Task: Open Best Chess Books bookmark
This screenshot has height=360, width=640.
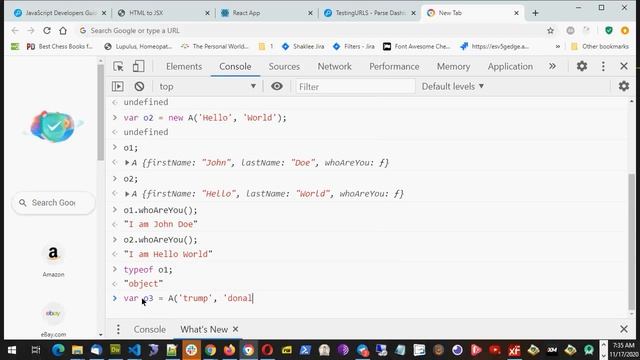Action: point(59,47)
